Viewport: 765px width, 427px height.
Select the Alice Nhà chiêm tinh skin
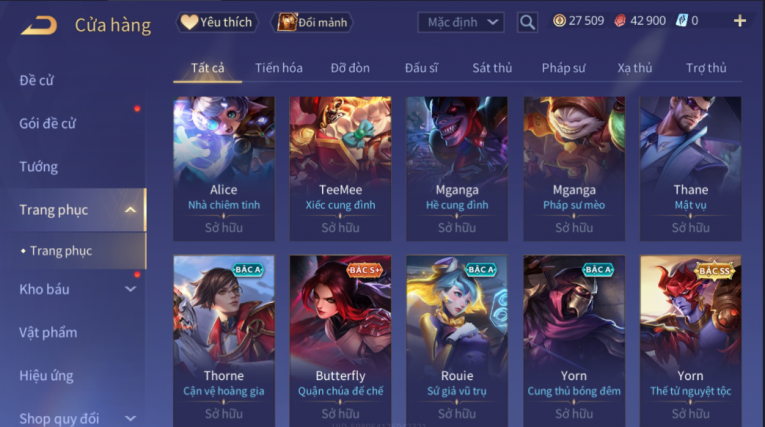pos(224,168)
